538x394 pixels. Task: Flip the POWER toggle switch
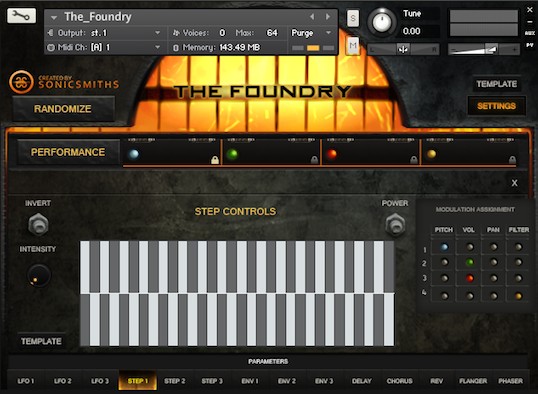[395, 225]
